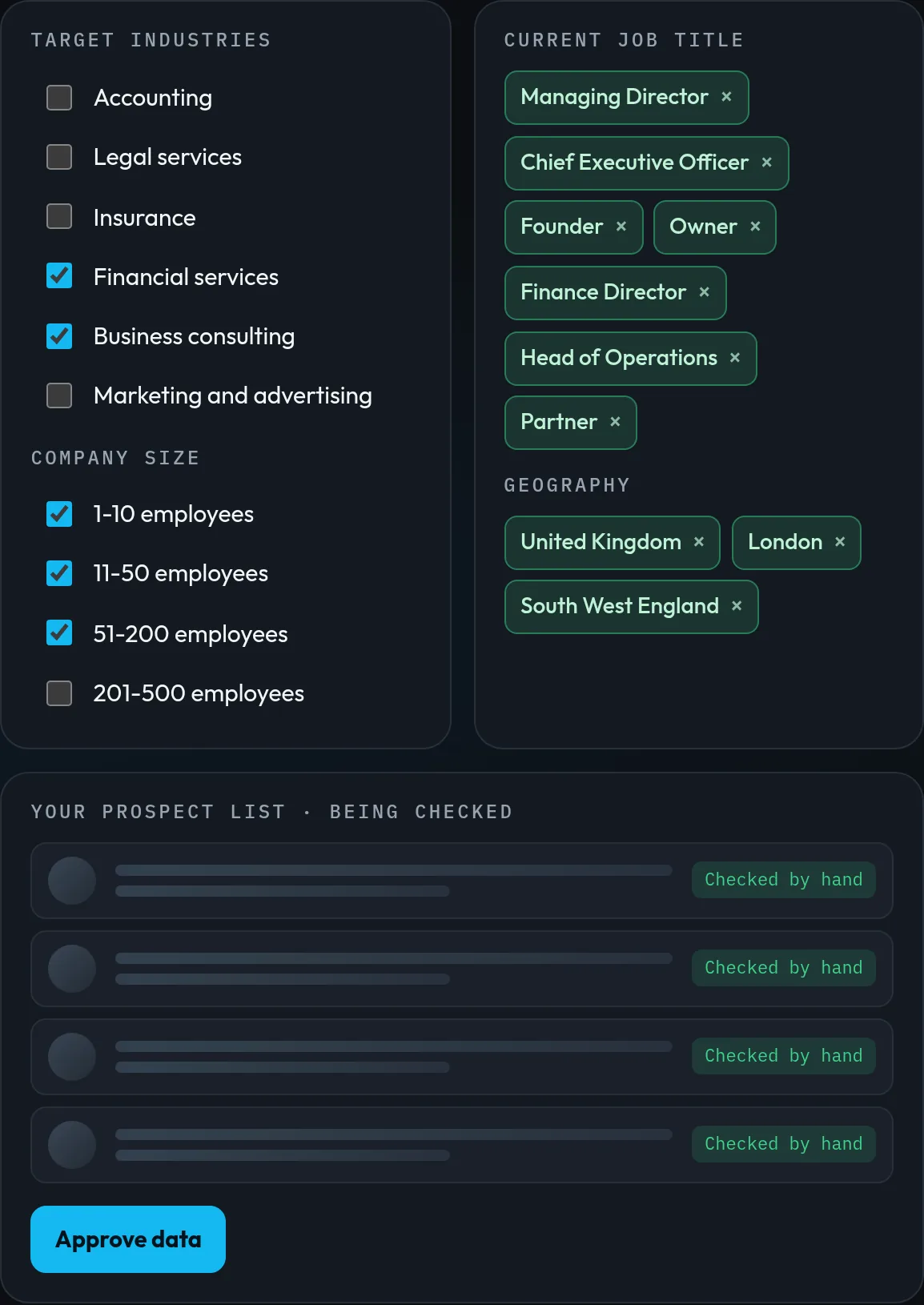The width and height of the screenshot is (924, 1305).
Task: Click the Head of Operations tag text
Action: 619,358
